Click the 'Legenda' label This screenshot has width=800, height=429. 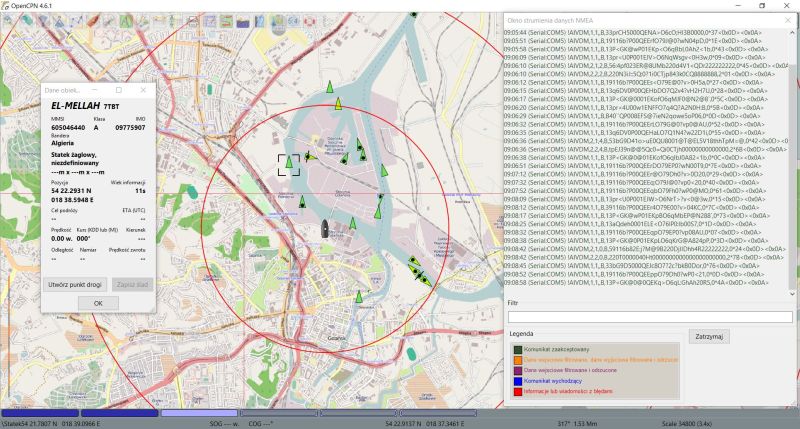521,334
